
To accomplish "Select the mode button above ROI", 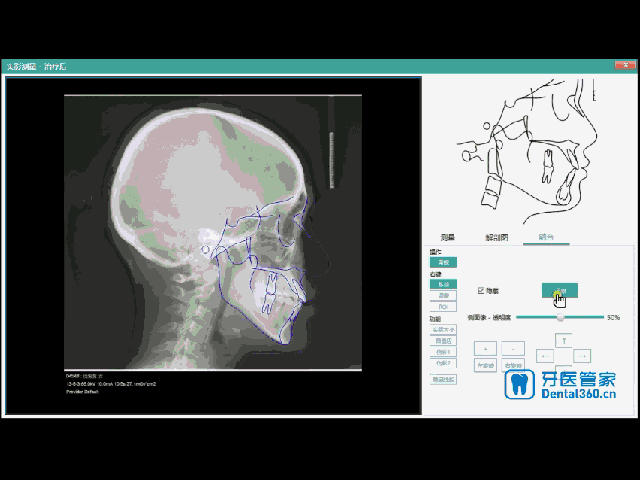I will pos(443,295).
